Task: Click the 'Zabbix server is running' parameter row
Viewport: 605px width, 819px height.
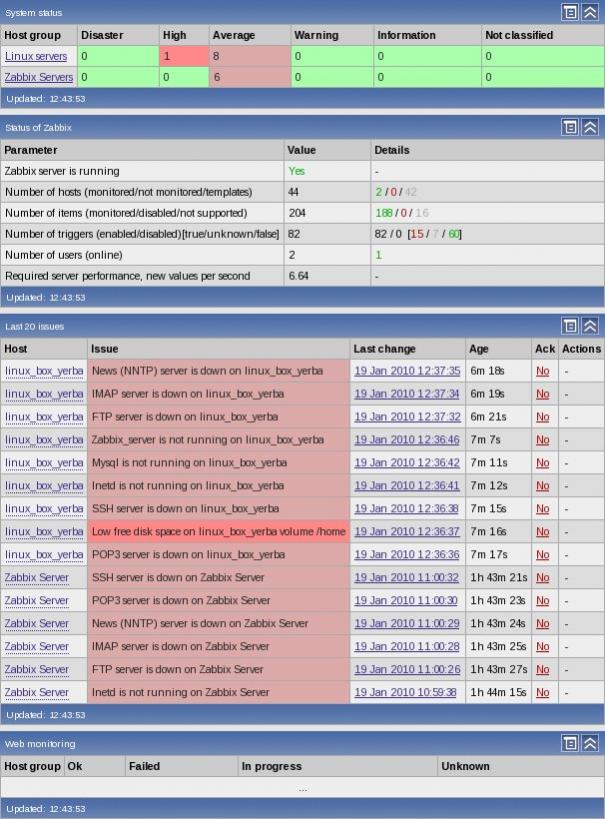Action: [302, 171]
